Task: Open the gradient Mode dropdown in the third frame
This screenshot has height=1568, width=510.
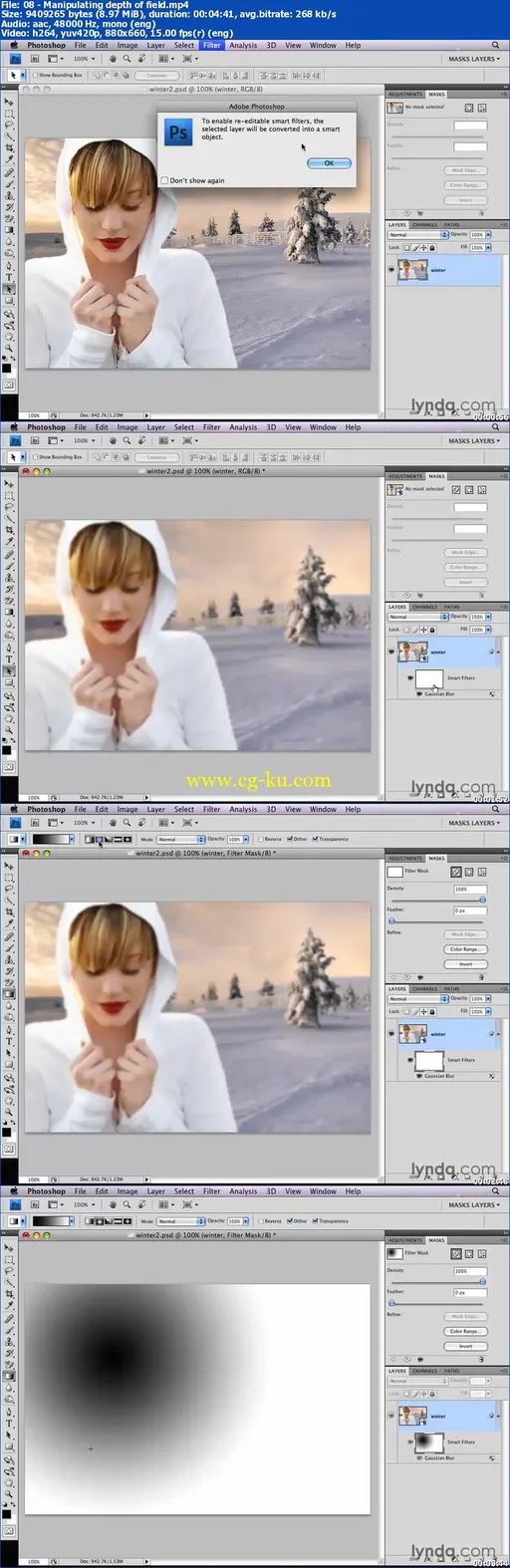Action: click(x=180, y=839)
